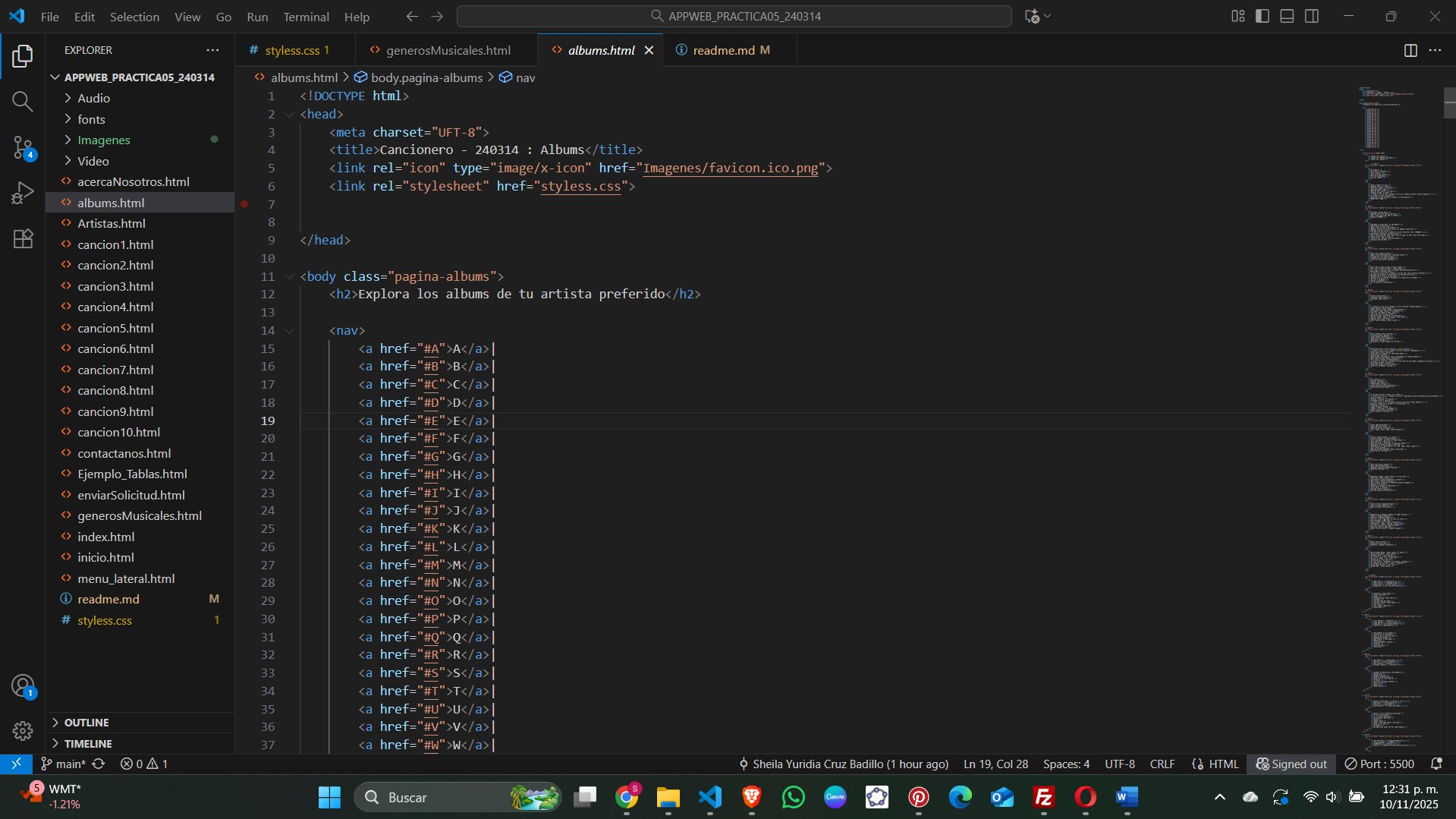Image resolution: width=1456 pixels, height=819 pixels.
Task: Open the Source Control view
Action: point(23,147)
